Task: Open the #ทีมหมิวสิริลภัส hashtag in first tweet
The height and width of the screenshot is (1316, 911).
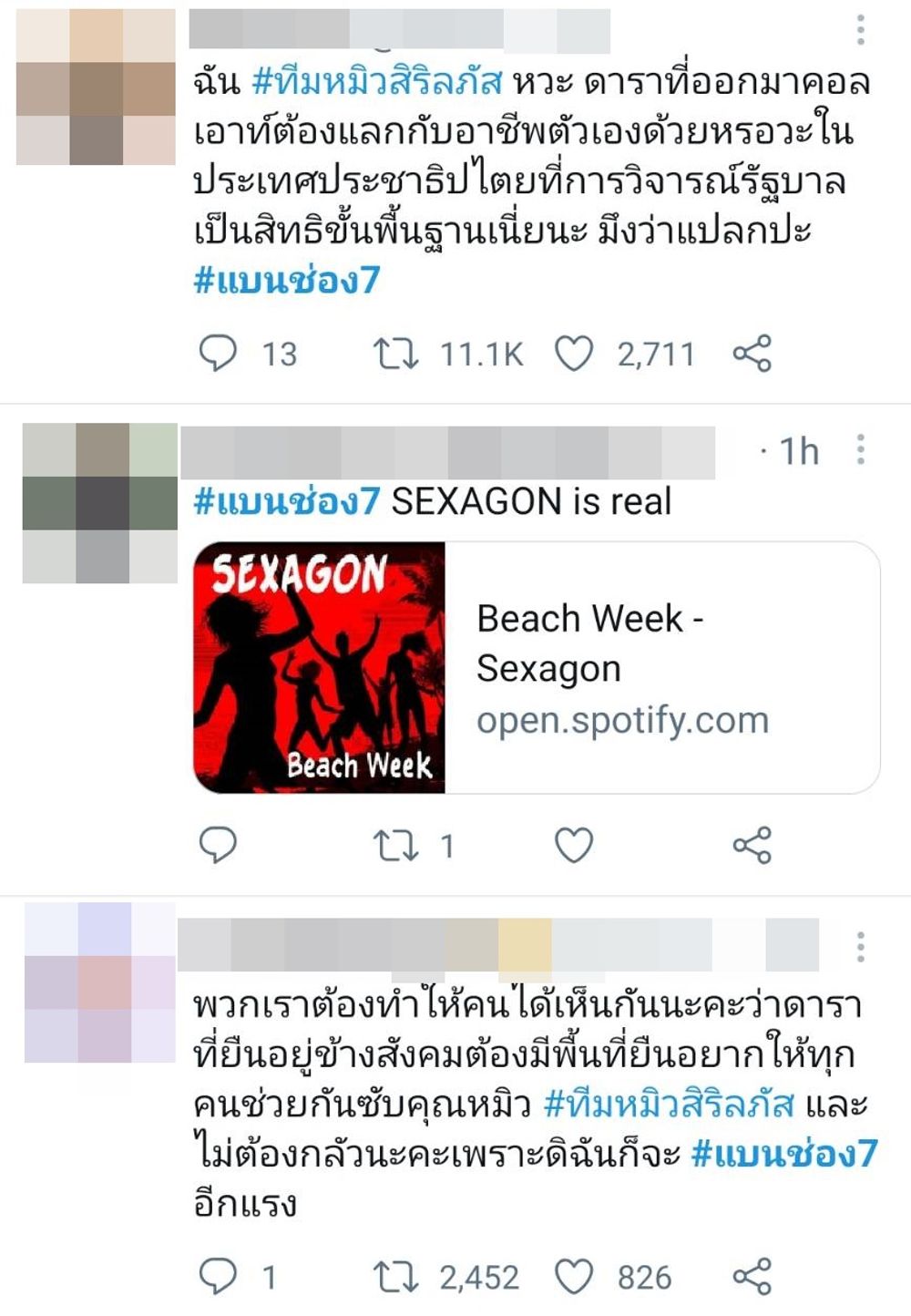Action: point(377,82)
